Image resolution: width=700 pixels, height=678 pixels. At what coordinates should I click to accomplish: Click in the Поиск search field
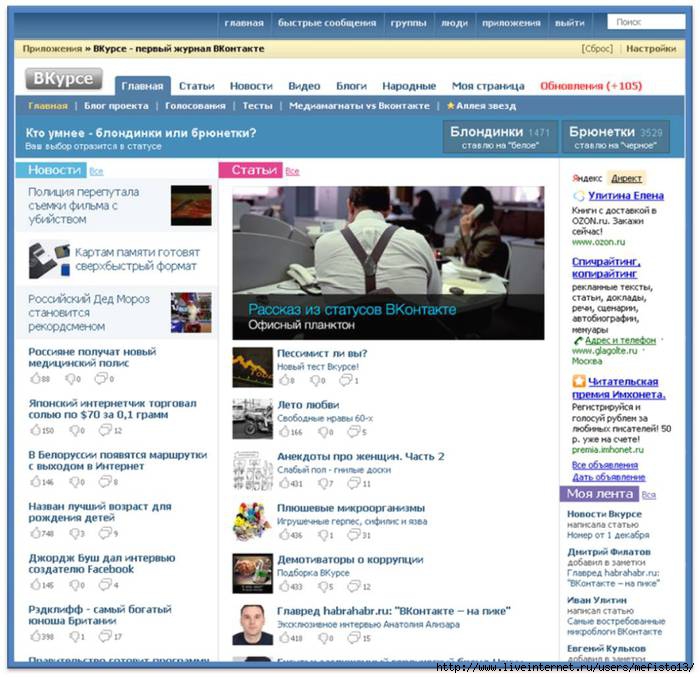[646, 22]
